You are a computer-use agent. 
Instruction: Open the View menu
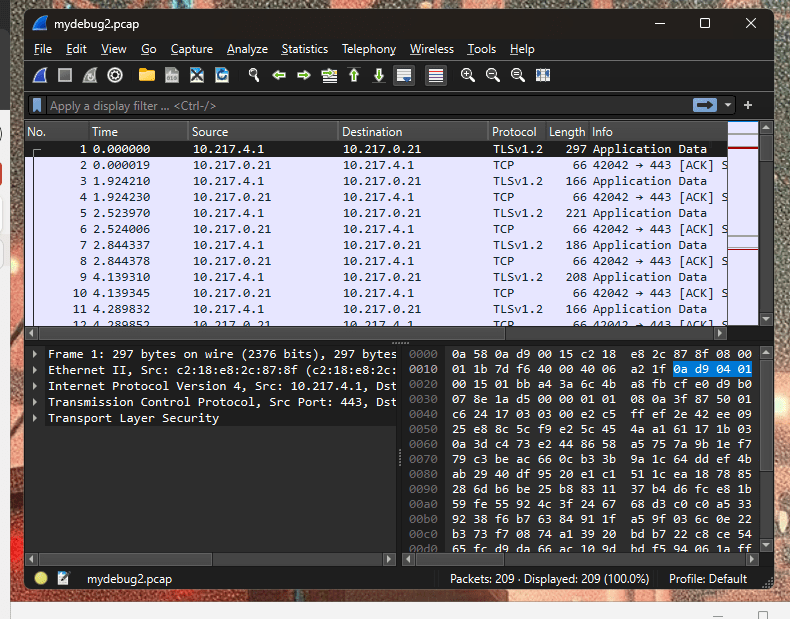[113, 49]
